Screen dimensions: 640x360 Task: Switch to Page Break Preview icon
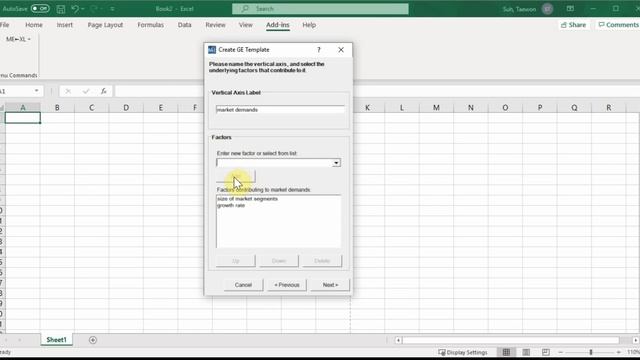(546, 352)
